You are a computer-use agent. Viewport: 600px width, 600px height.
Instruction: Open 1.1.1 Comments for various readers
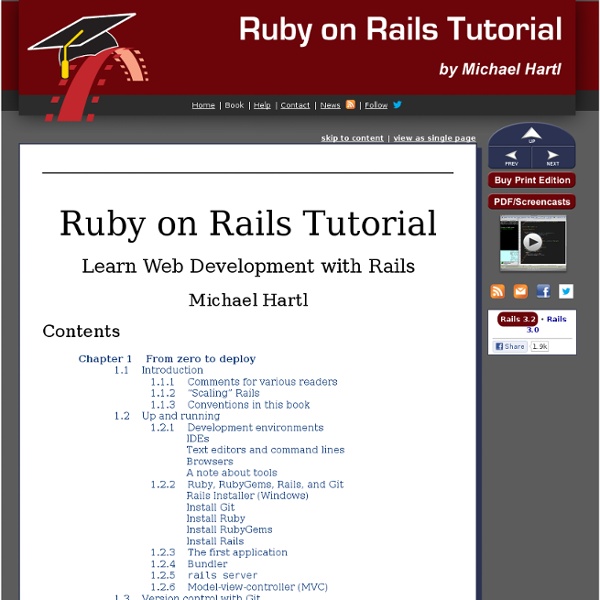tap(244, 382)
